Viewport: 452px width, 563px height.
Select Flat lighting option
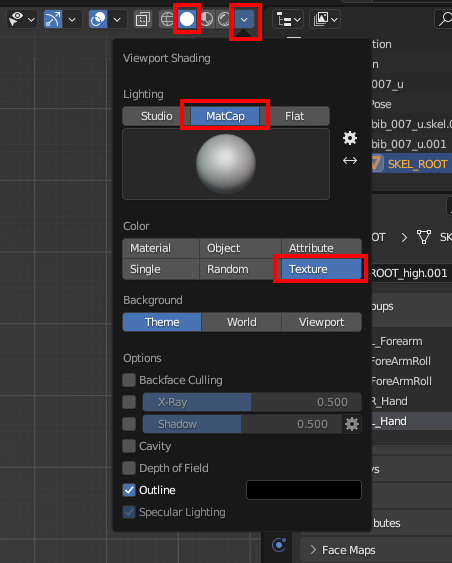(295, 116)
